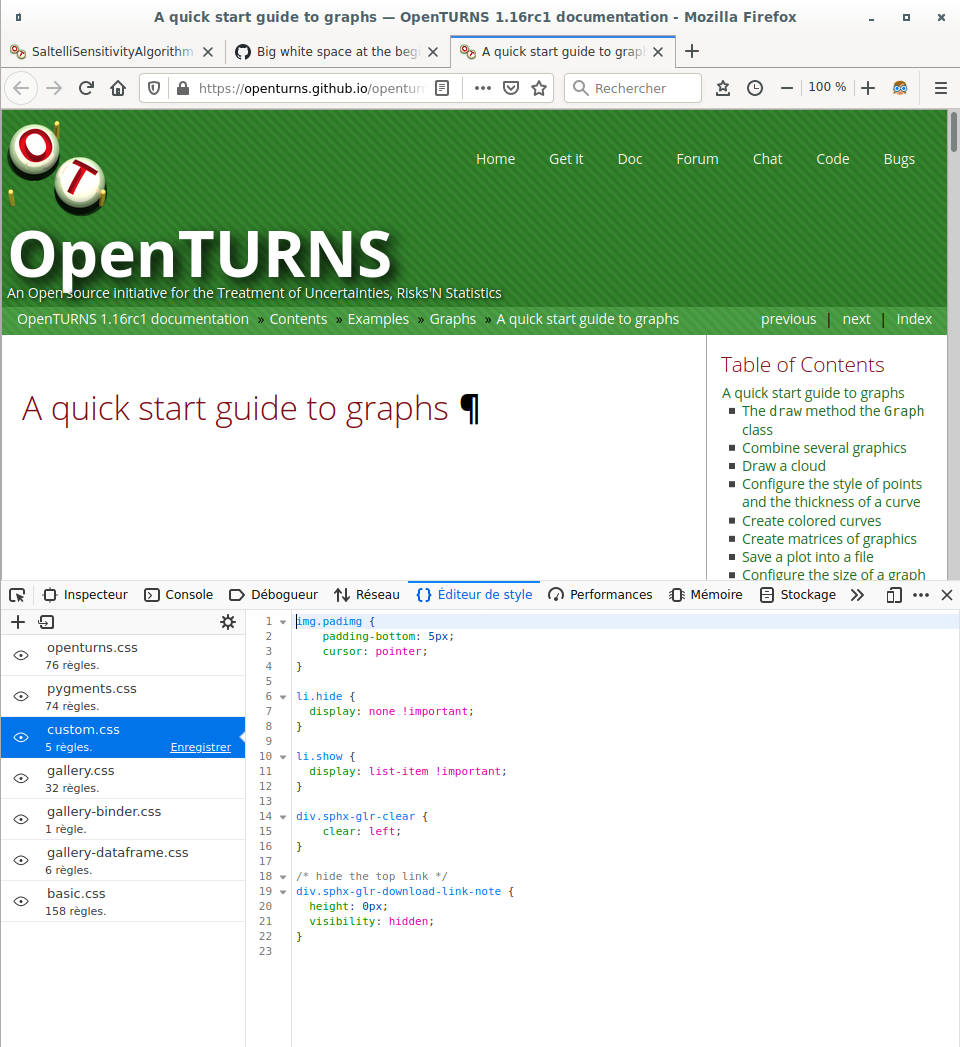Collapse the img.padimg rule at line 1
This screenshot has width=960, height=1047.
(x=282, y=621)
